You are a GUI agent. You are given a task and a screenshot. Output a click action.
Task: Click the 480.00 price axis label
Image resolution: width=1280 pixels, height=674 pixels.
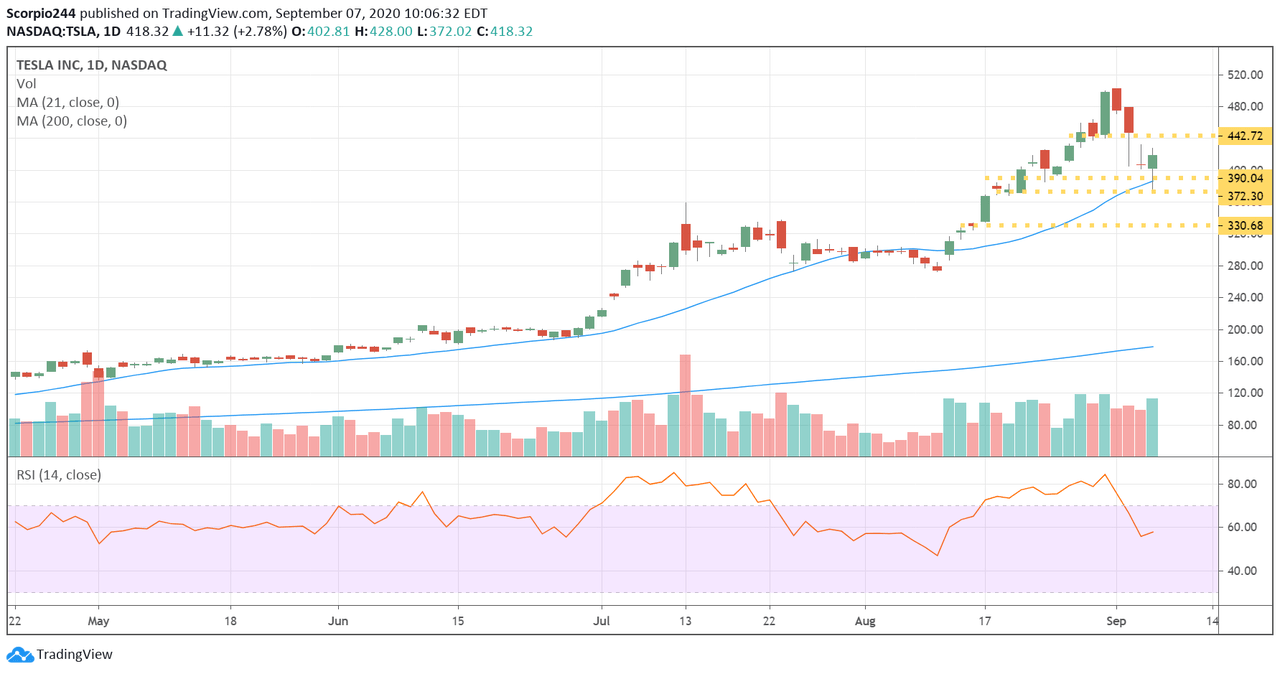pyautogui.click(x=1245, y=106)
